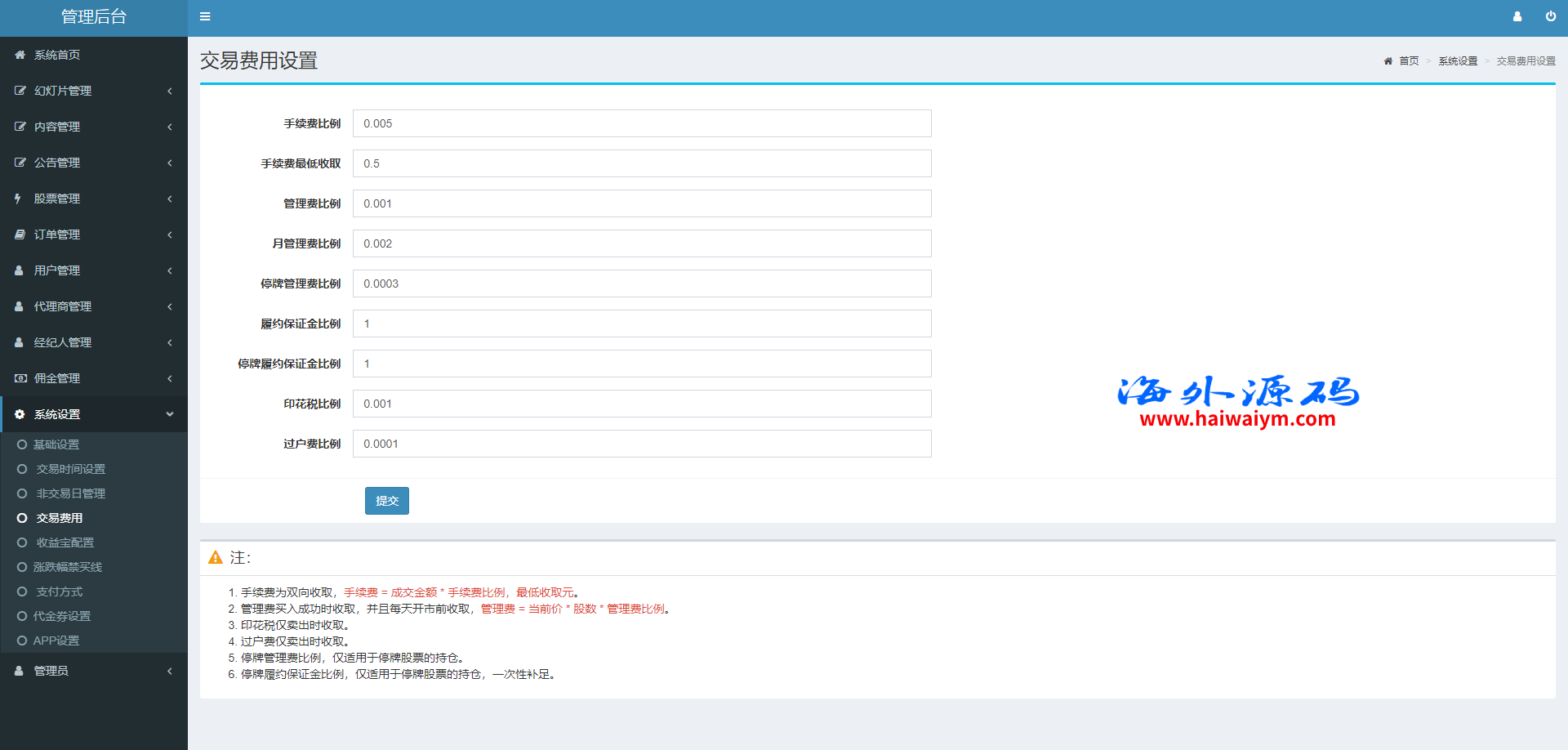Go to 首页 via breadcrumb link
Screen dimensions: 1568x750
coord(1408,61)
